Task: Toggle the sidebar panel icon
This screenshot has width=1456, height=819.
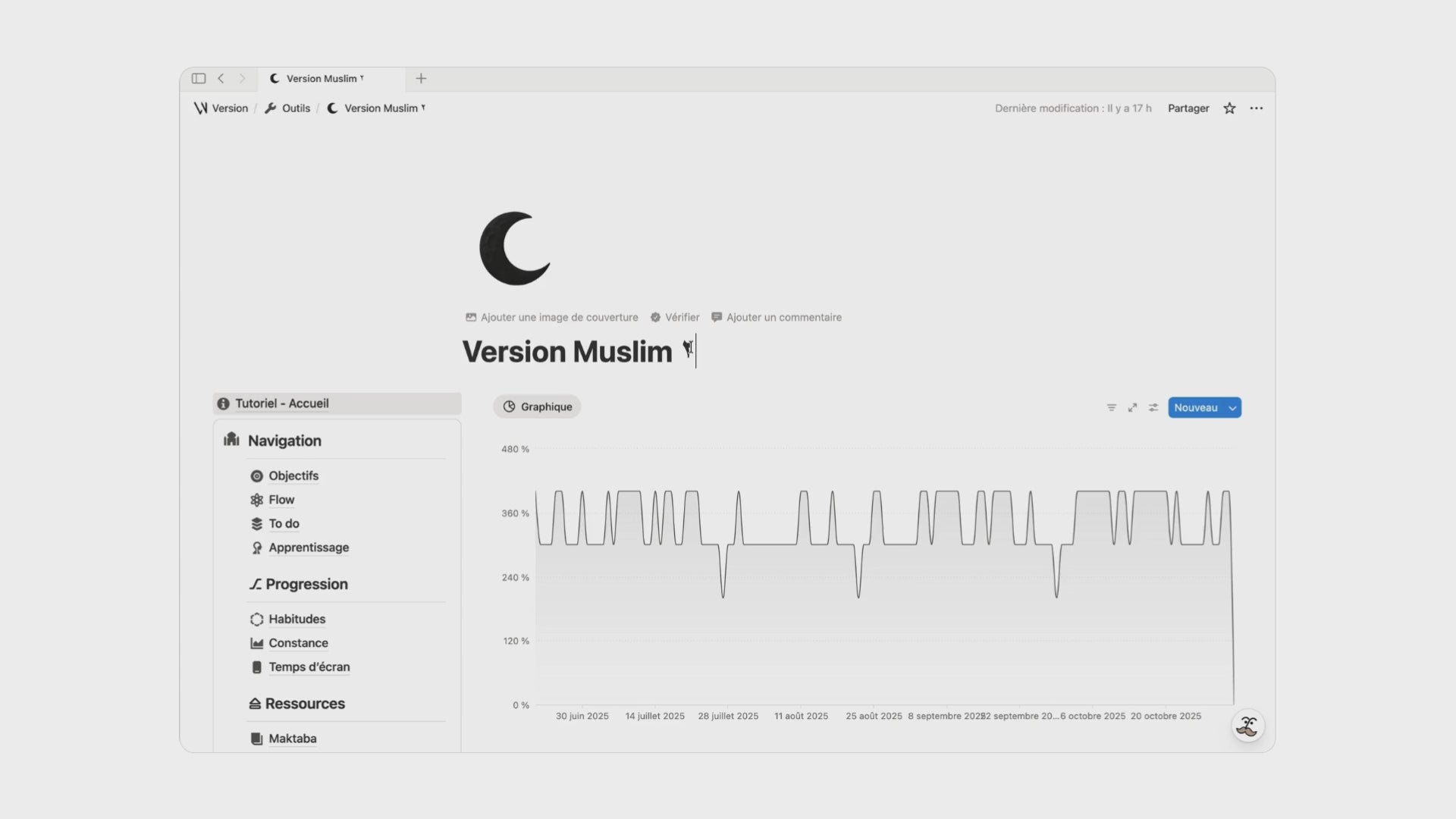Action: [x=199, y=78]
